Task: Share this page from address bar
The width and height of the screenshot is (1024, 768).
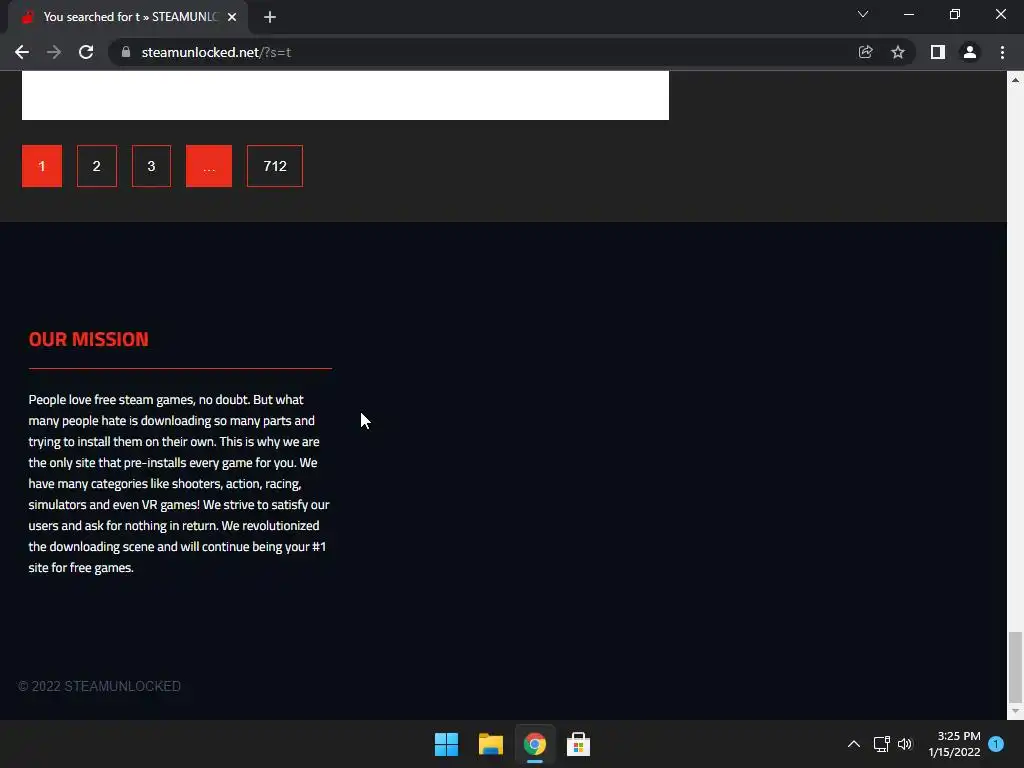Action: [865, 52]
